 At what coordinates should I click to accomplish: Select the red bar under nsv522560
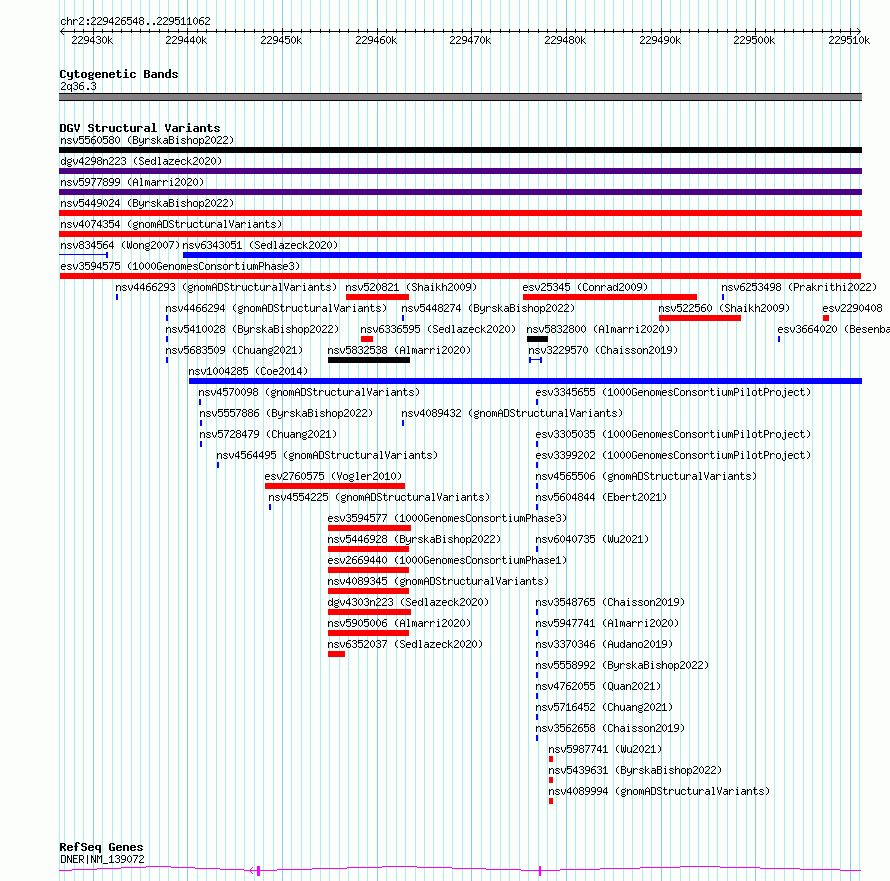pos(700,318)
